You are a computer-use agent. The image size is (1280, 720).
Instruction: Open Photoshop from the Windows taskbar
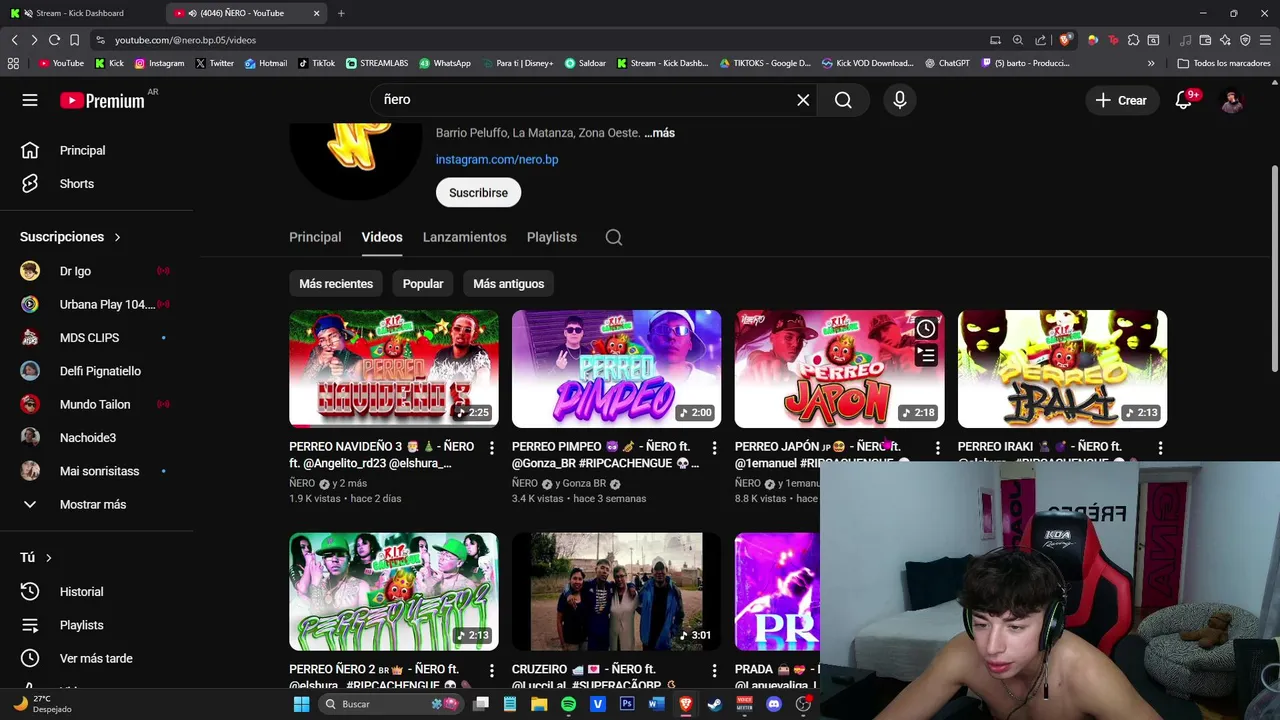click(627, 704)
